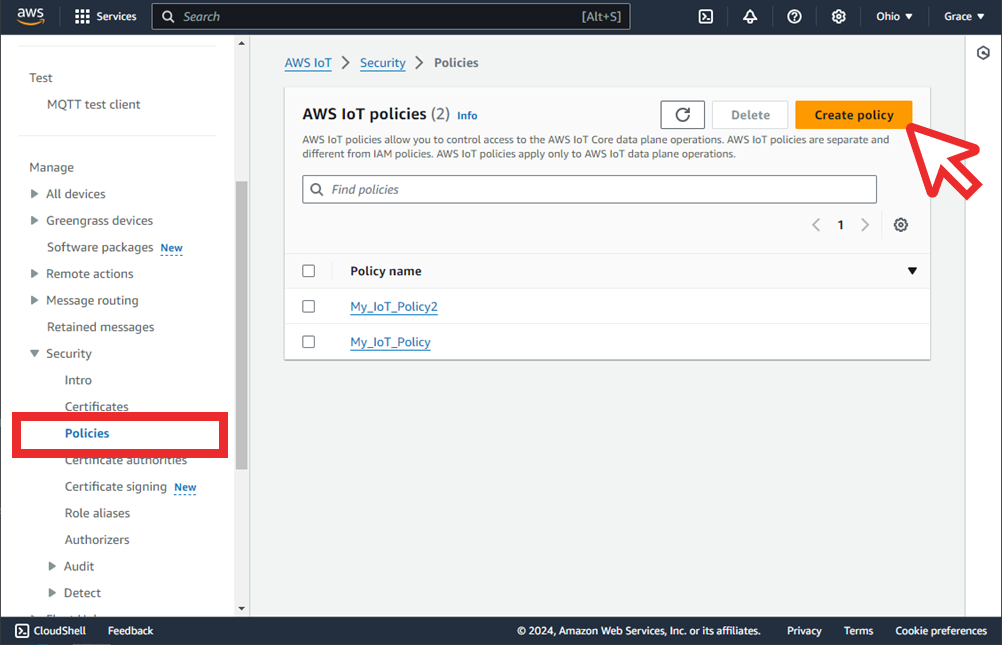Open CloudShell icon in top navigation bar

(x=705, y=17)
